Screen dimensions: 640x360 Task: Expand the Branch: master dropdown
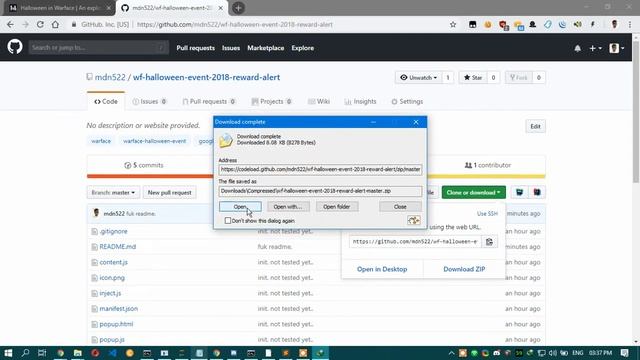point(113,192)
